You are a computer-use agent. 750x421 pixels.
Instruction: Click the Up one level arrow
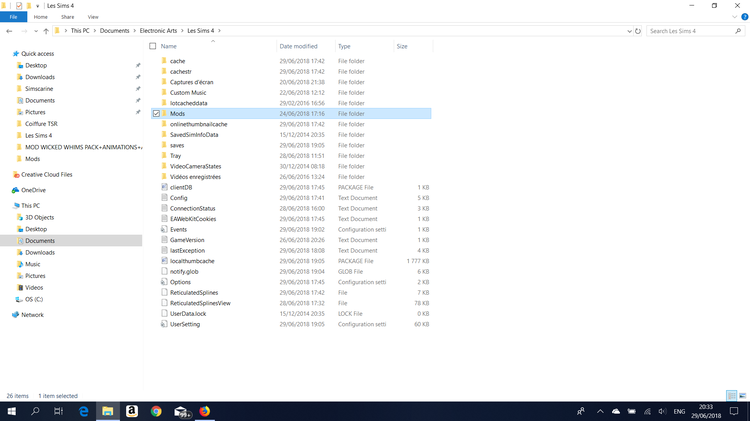46,31
